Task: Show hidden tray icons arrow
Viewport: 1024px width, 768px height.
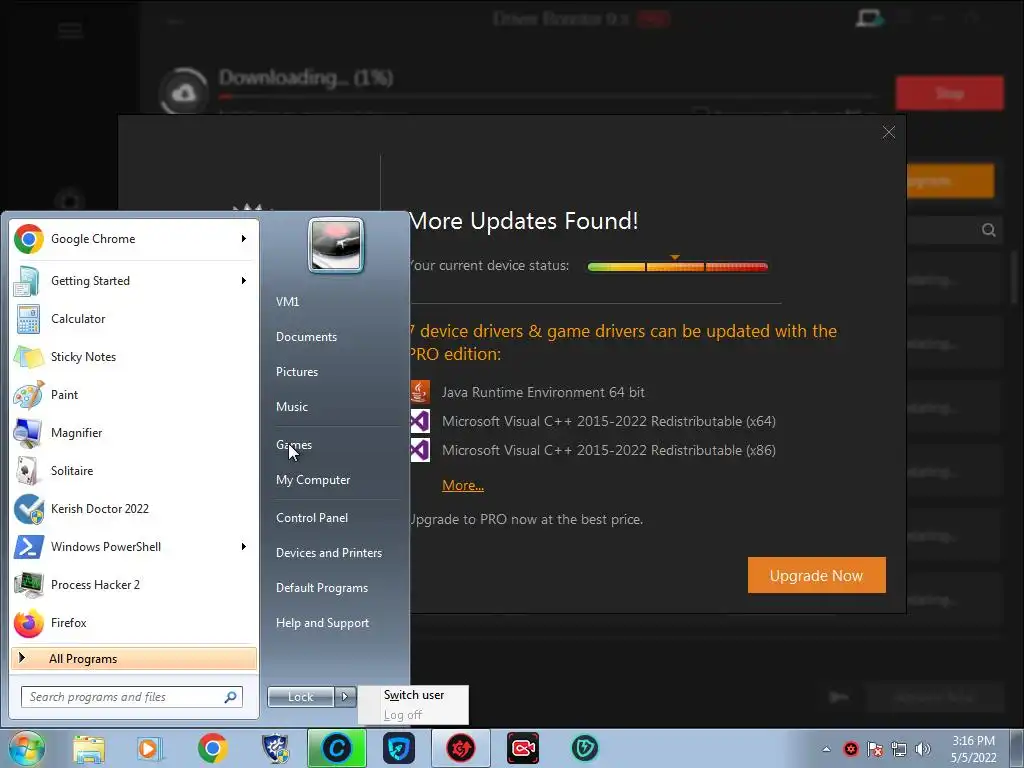Action: (x=827, y=749)
